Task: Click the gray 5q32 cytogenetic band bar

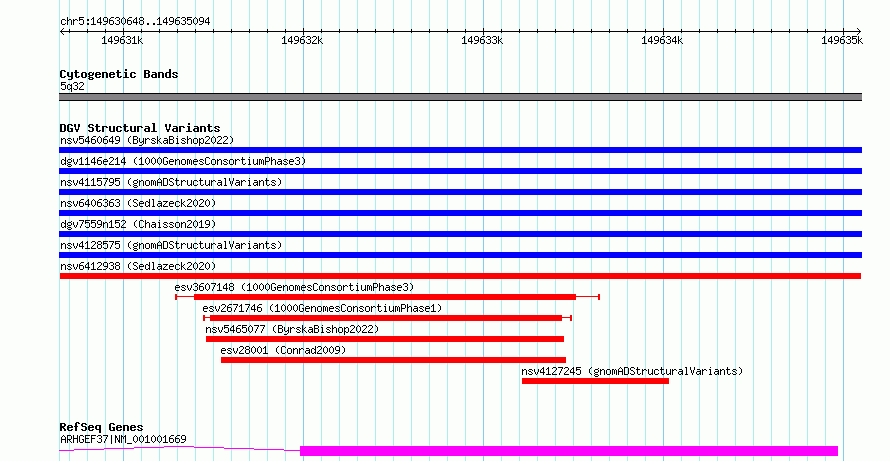Action: pyautogui.click(x=460, y=97)
